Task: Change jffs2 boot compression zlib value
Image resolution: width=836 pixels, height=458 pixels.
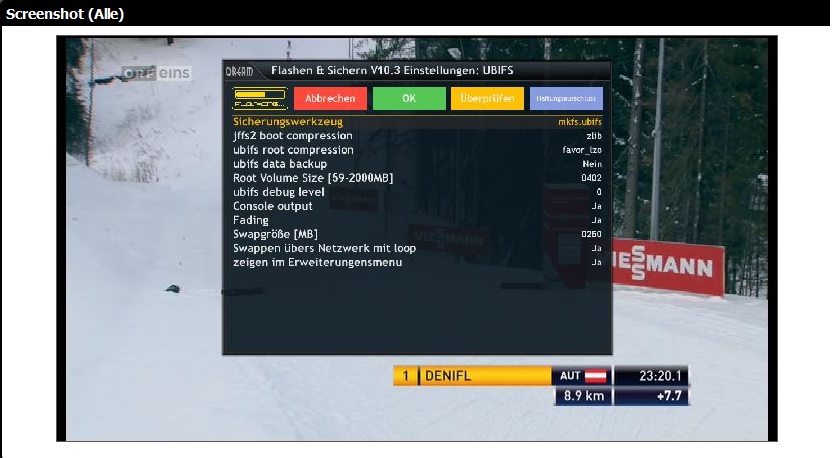Action: (x=593, y=136)
